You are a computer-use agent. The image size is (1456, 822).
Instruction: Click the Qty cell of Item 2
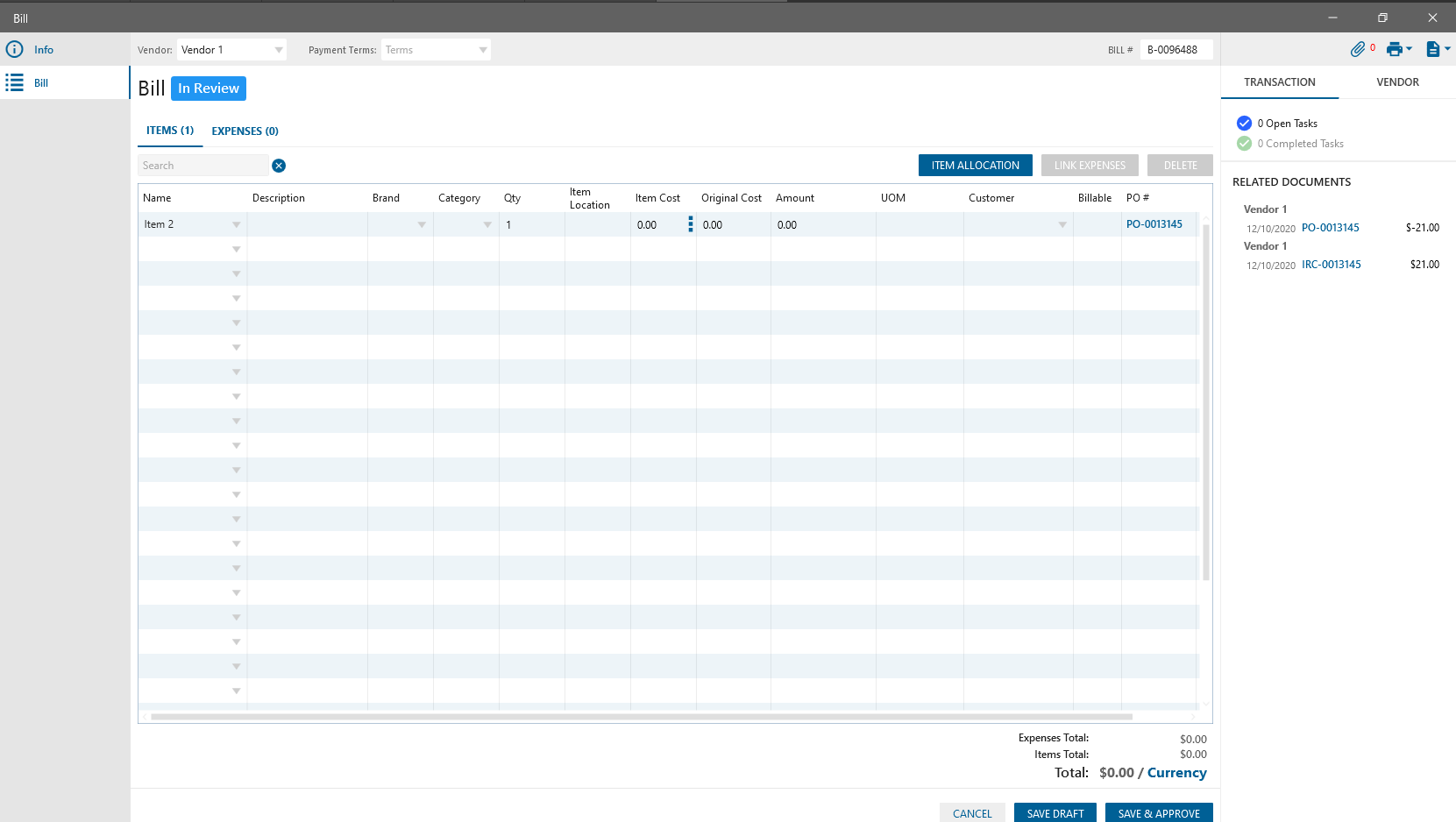click(x=532, y=225)
